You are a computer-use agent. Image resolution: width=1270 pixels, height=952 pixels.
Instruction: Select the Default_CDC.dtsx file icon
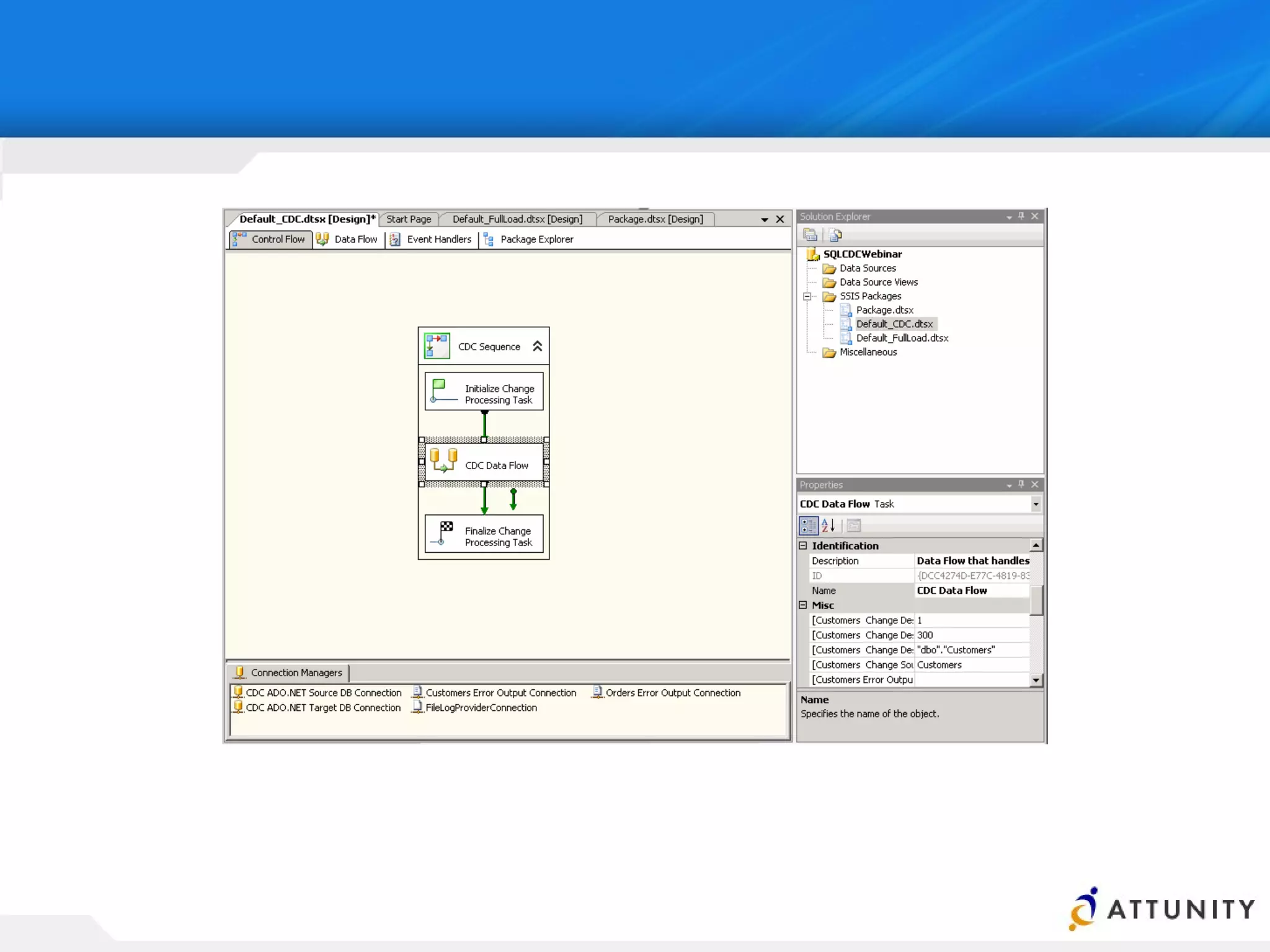click(x=846, y=324)
